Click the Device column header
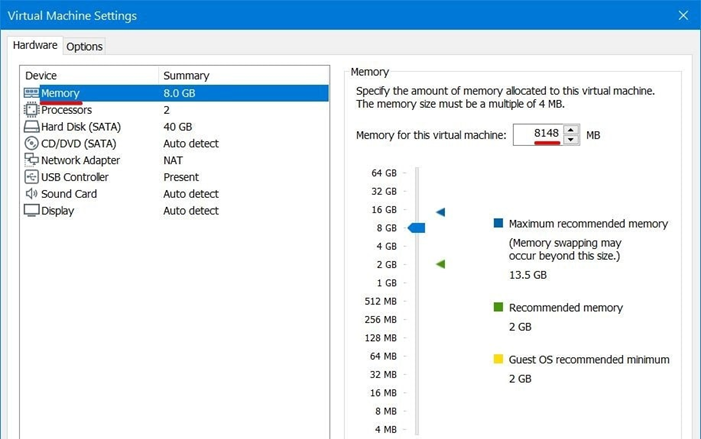Image resolution: width=701 pixels, height=439 pixels. coord(41,76)
